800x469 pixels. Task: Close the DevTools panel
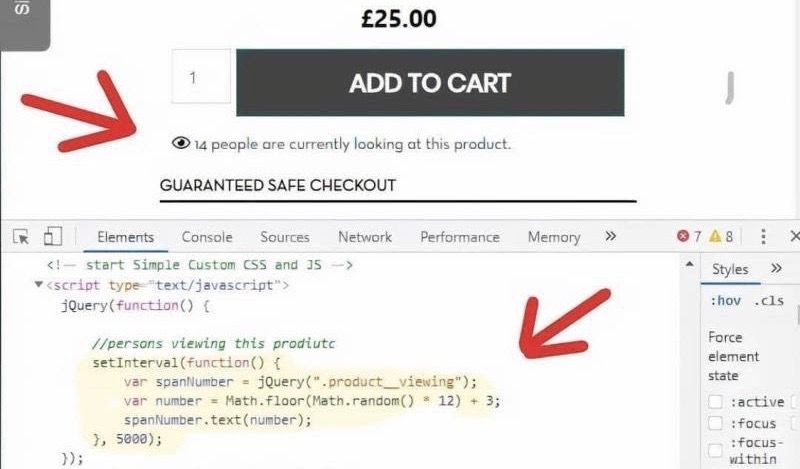794,237
